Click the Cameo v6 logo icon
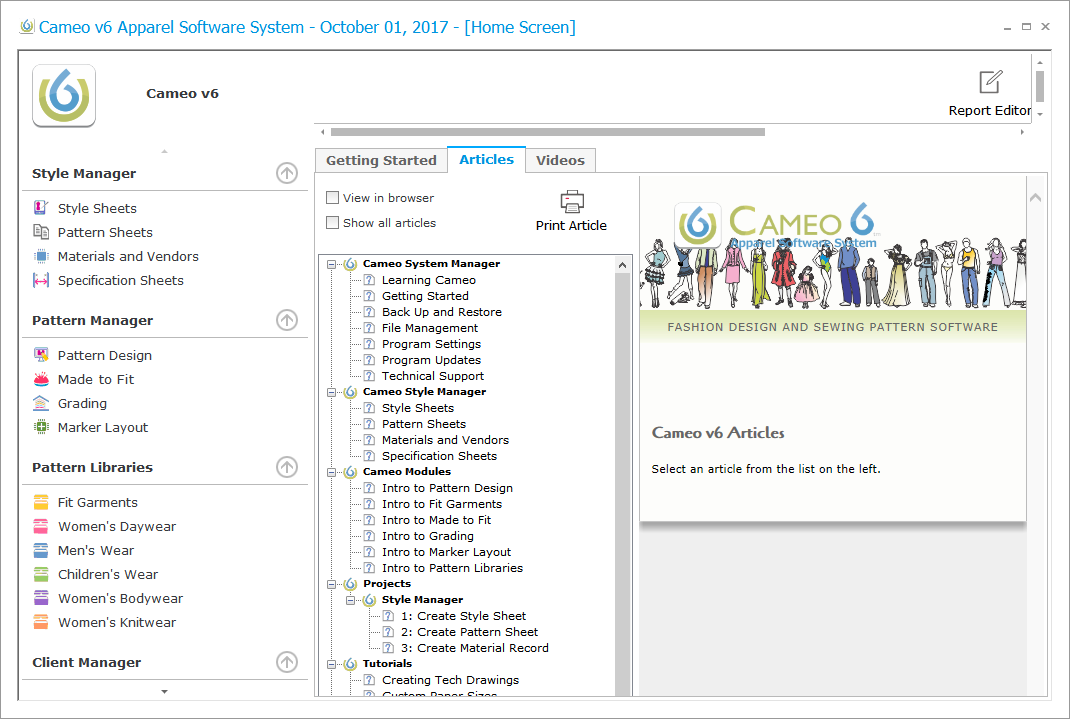The height and width of the screenshot is (719, 1070). click(x=63, y=96)
